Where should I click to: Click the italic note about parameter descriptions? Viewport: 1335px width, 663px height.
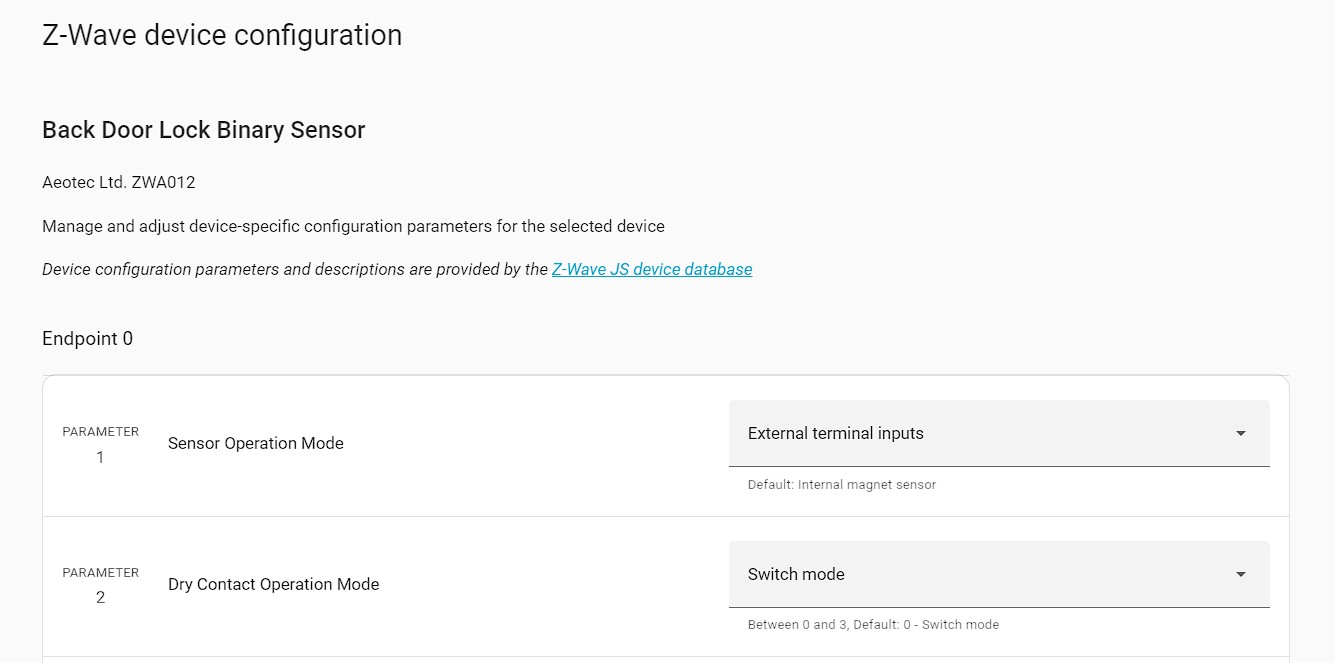pos(295,269)
